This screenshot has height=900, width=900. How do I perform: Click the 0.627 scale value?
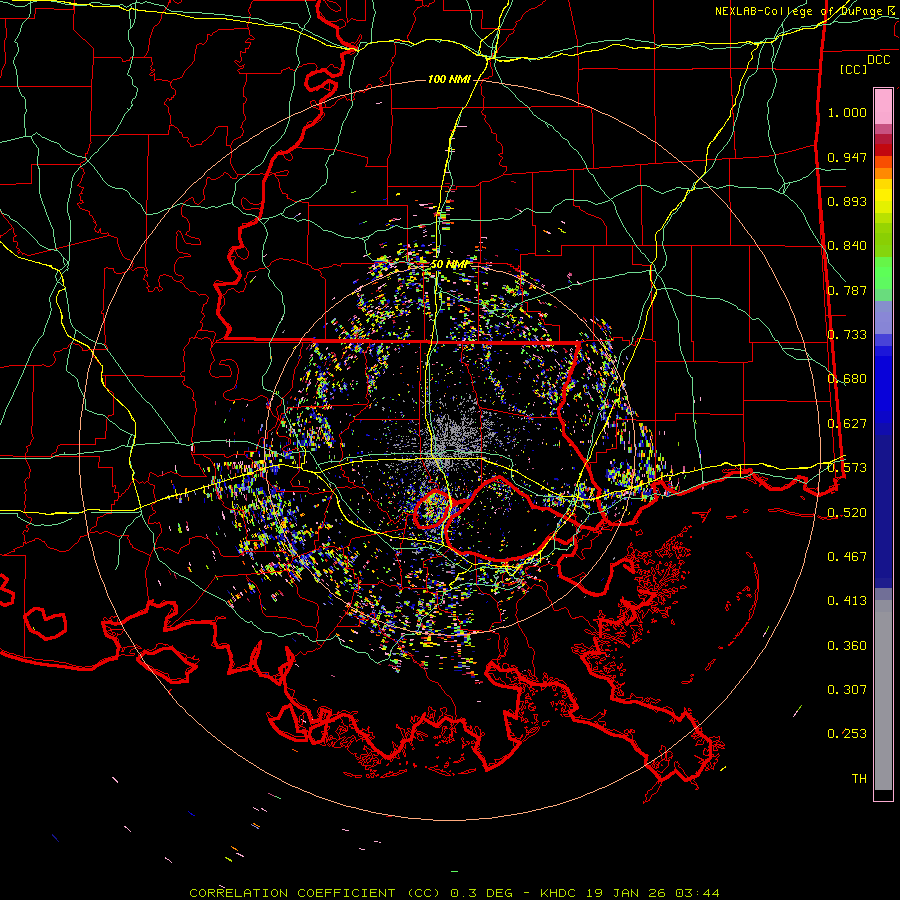click(847, 424)
